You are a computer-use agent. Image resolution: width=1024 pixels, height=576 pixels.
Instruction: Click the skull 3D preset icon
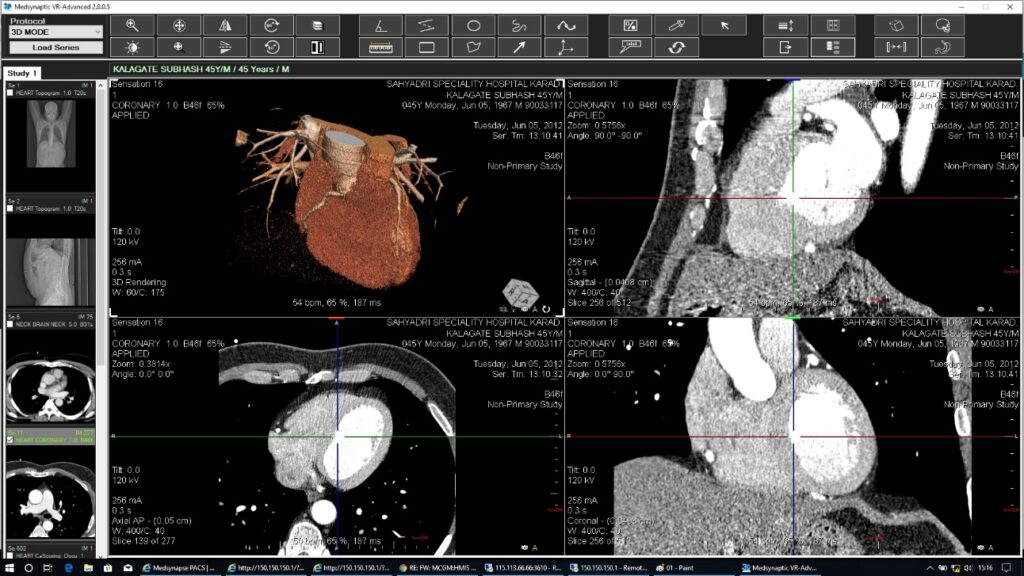tap(942, 26)
